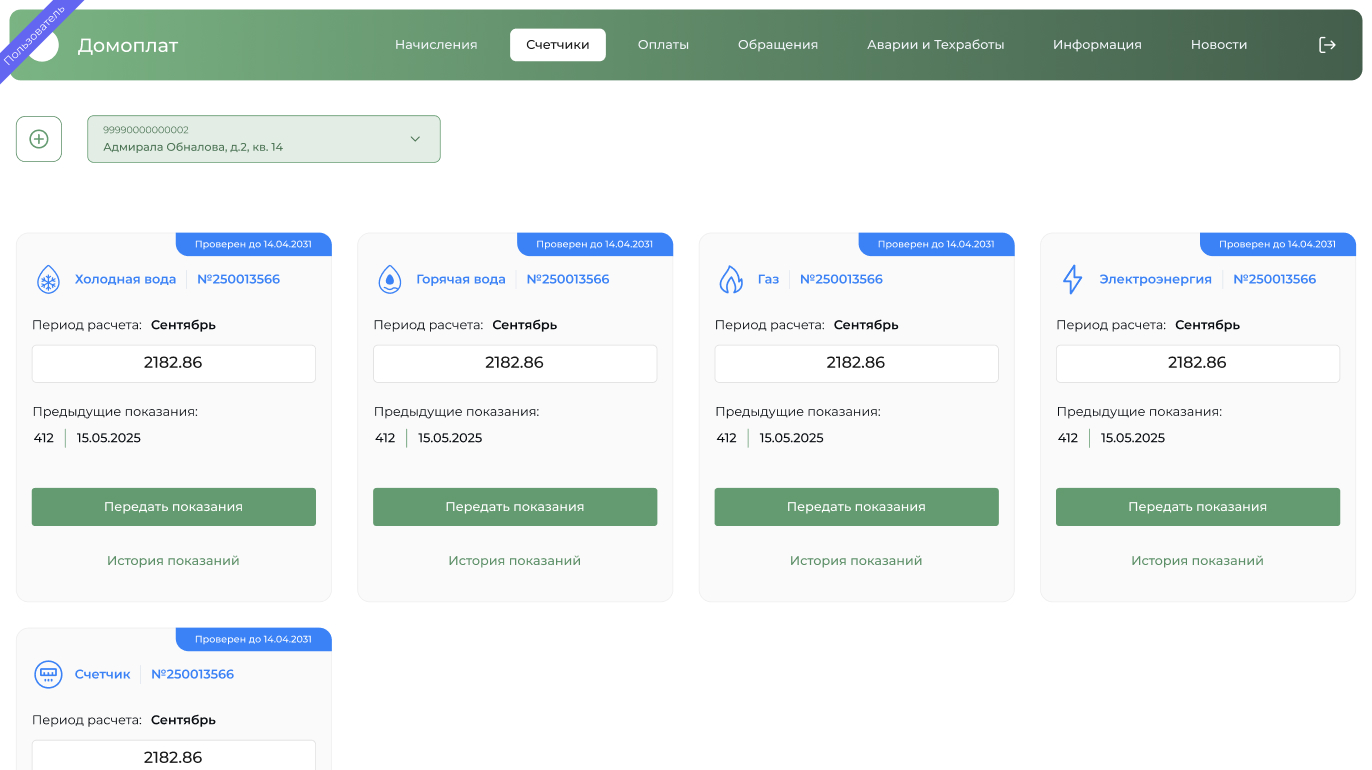Click the hot water drop icon

[x=389, y=280]
